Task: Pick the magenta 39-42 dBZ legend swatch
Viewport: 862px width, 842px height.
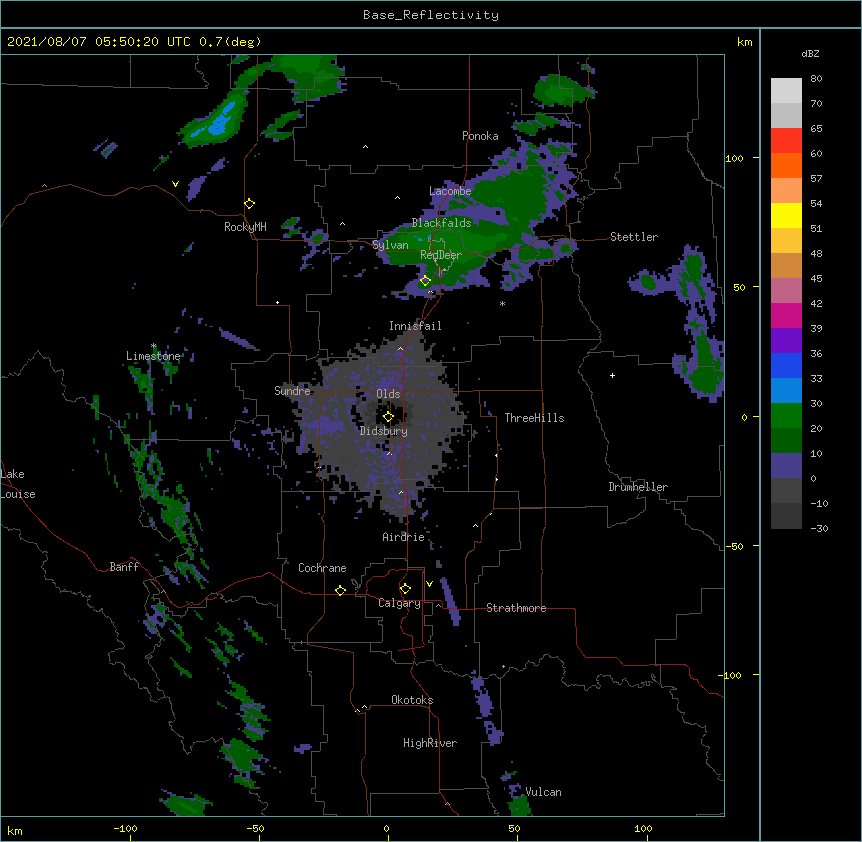Action: (x=786, y=315)
